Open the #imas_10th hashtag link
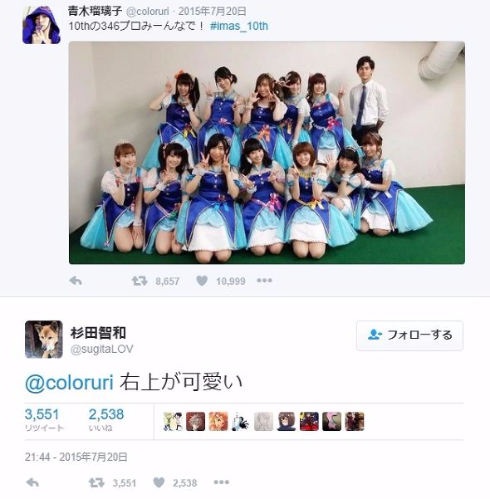This screenshot has height=499, width=490. point(239,26)
